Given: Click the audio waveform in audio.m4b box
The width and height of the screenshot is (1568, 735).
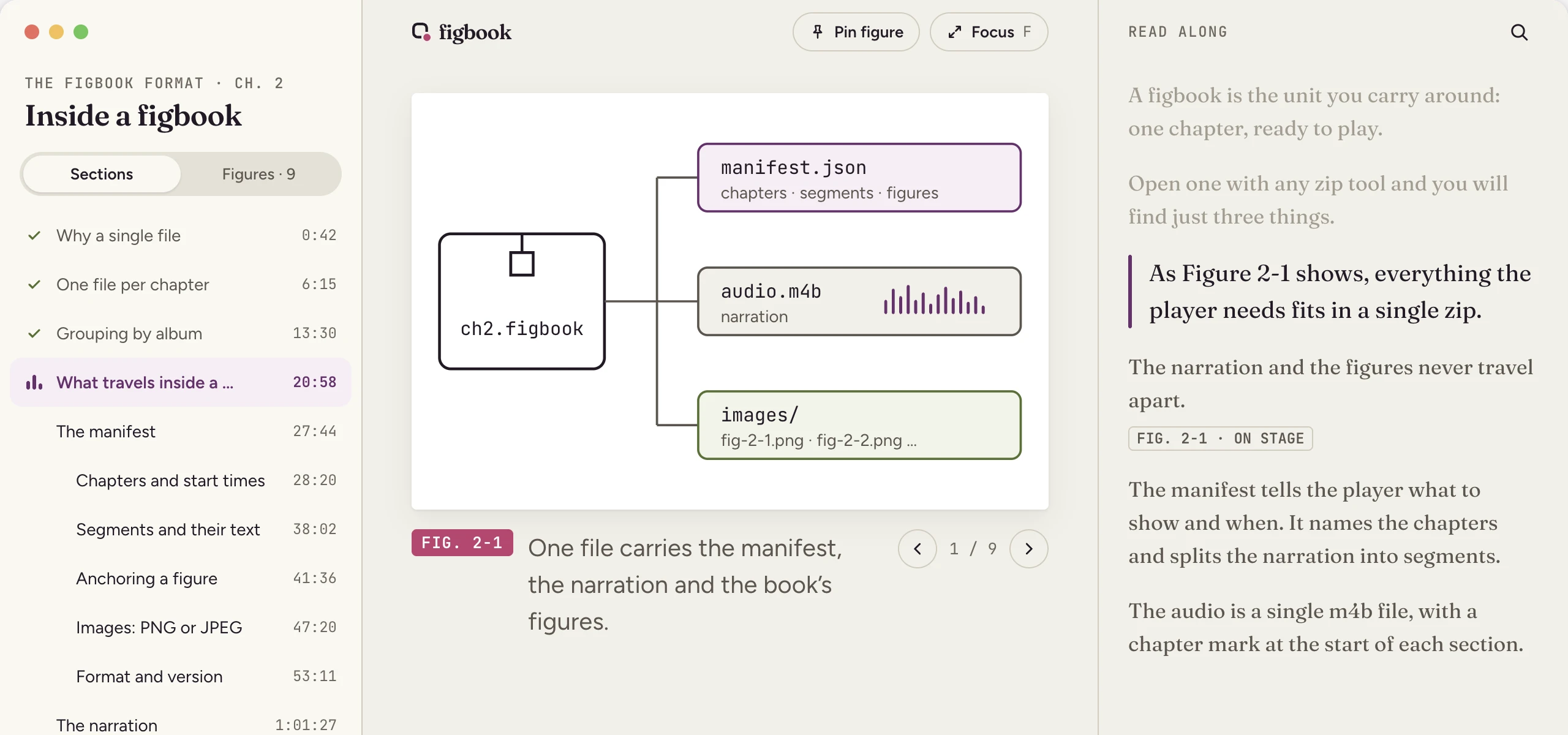Looking at the screenshot, I should 934,300.
